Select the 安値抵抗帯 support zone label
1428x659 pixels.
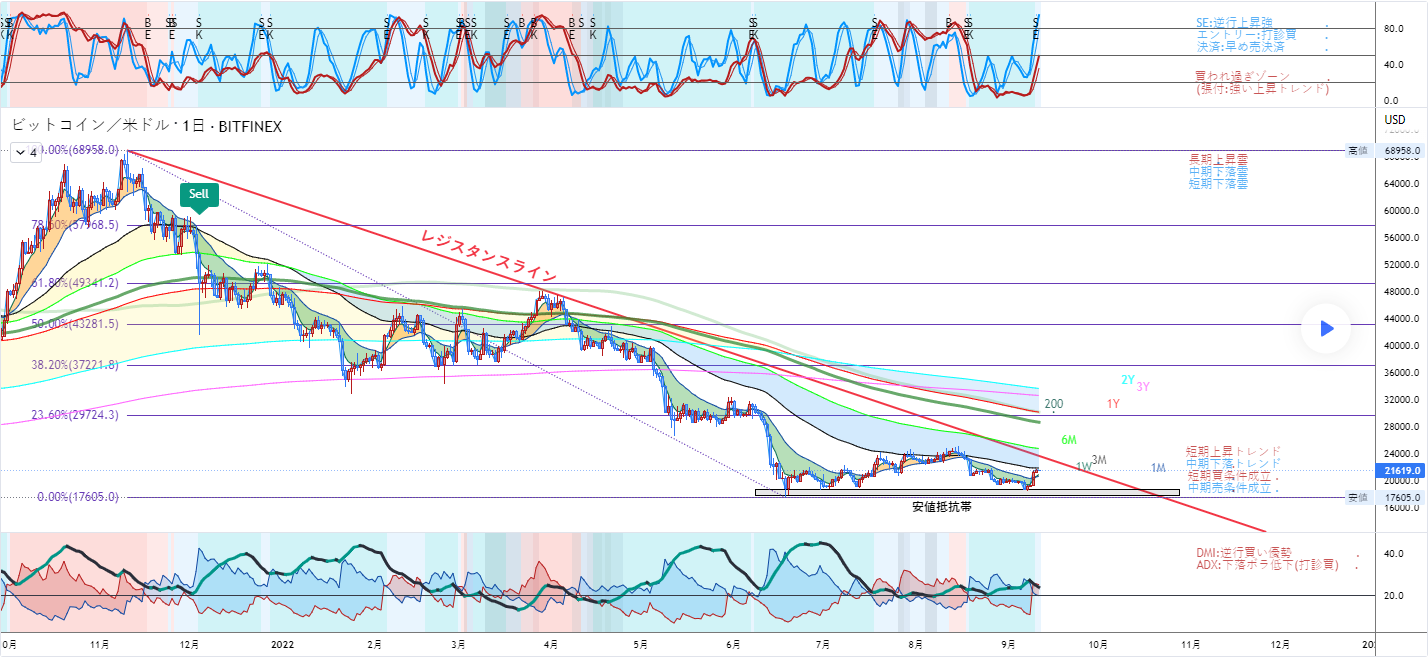(x=941, y=507)
